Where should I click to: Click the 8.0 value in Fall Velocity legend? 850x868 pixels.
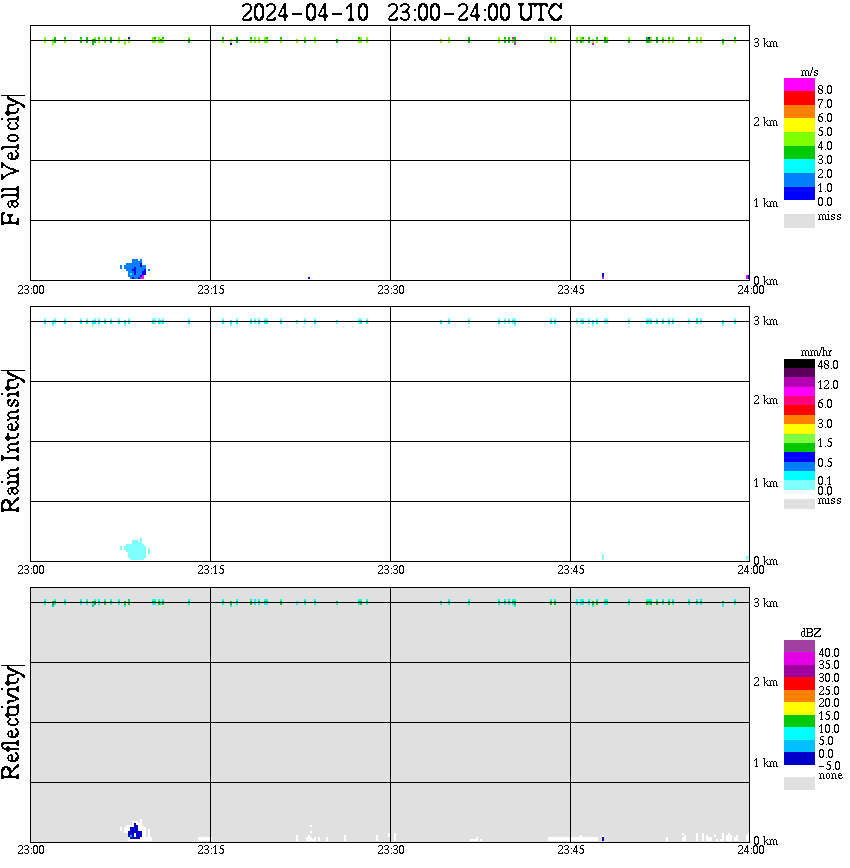[x=825, y=90]
